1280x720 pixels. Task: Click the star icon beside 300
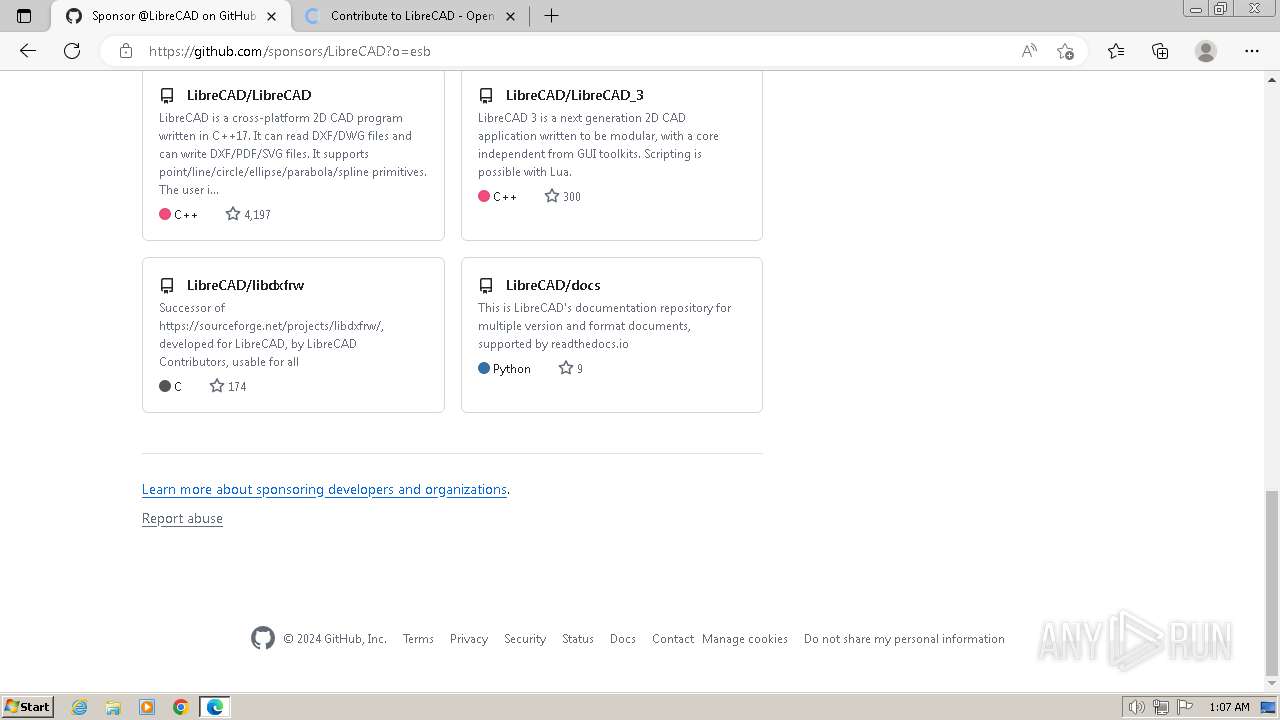tap(552, 196)
